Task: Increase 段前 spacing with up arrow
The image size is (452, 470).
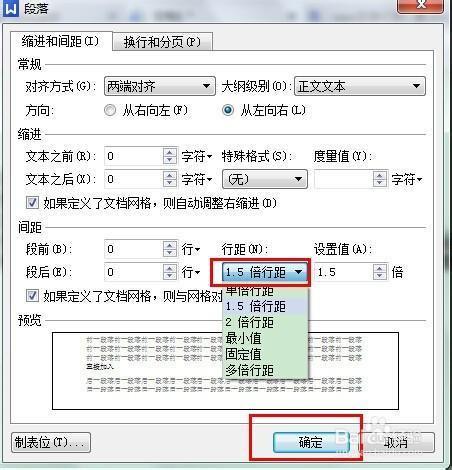Action: tap(170, 245)
